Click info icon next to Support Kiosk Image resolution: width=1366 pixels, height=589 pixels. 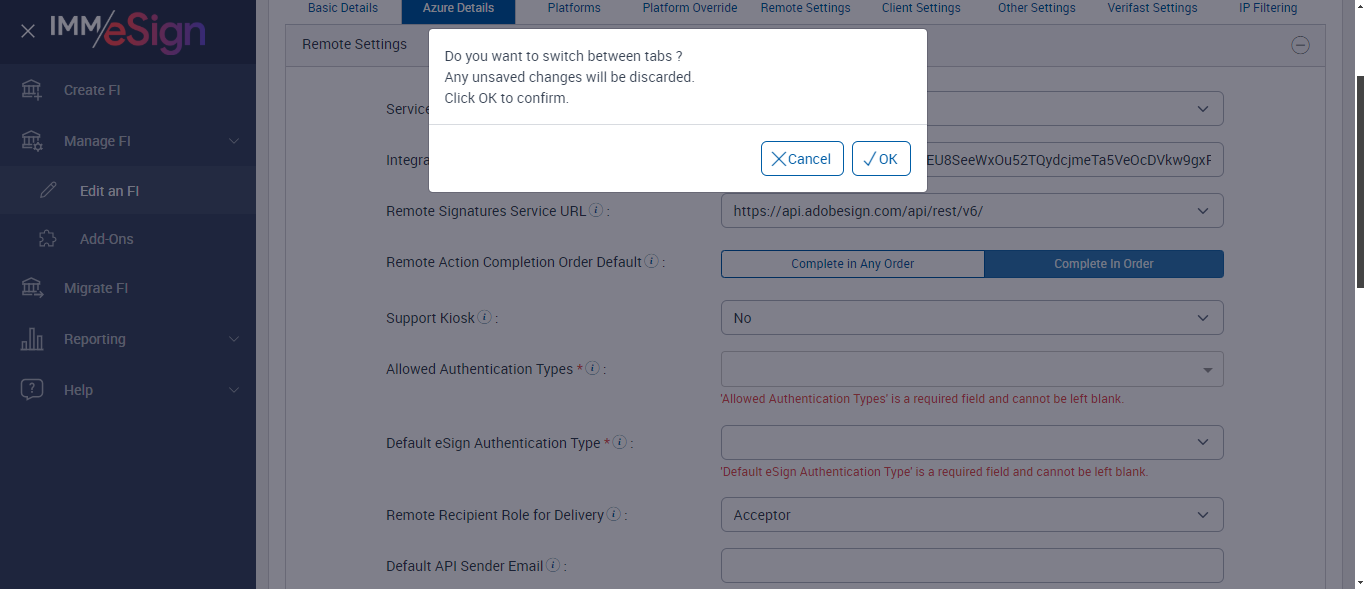tap(485, 318)
